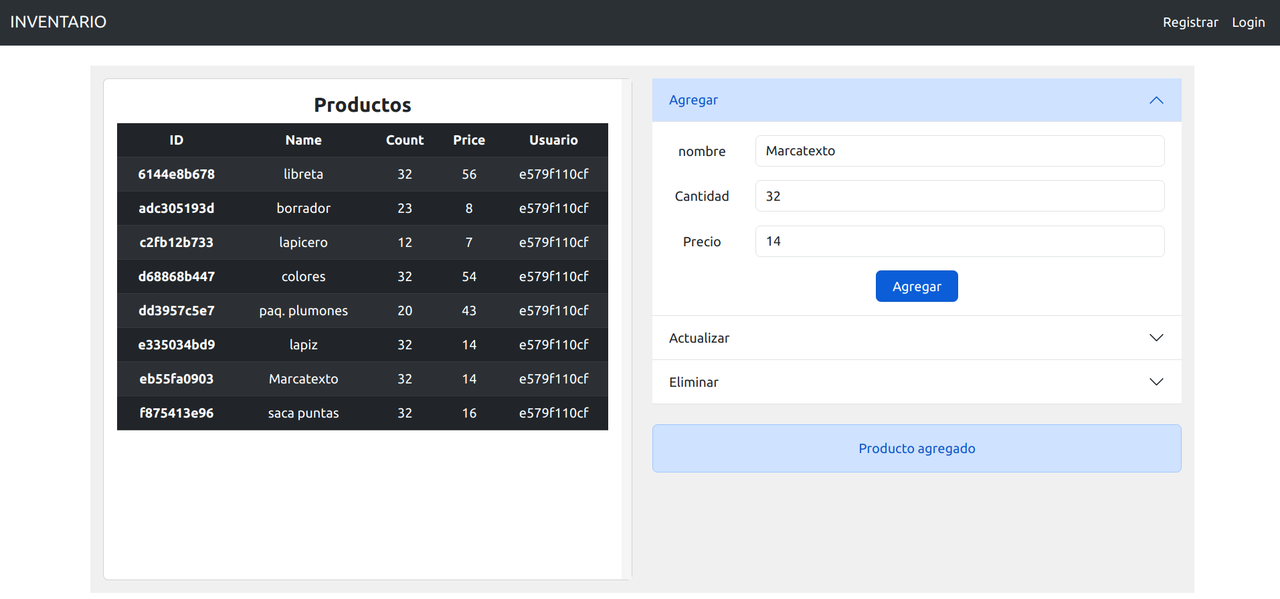Go to the Registrar page
1280x599 pixels.
point(1190,22)
